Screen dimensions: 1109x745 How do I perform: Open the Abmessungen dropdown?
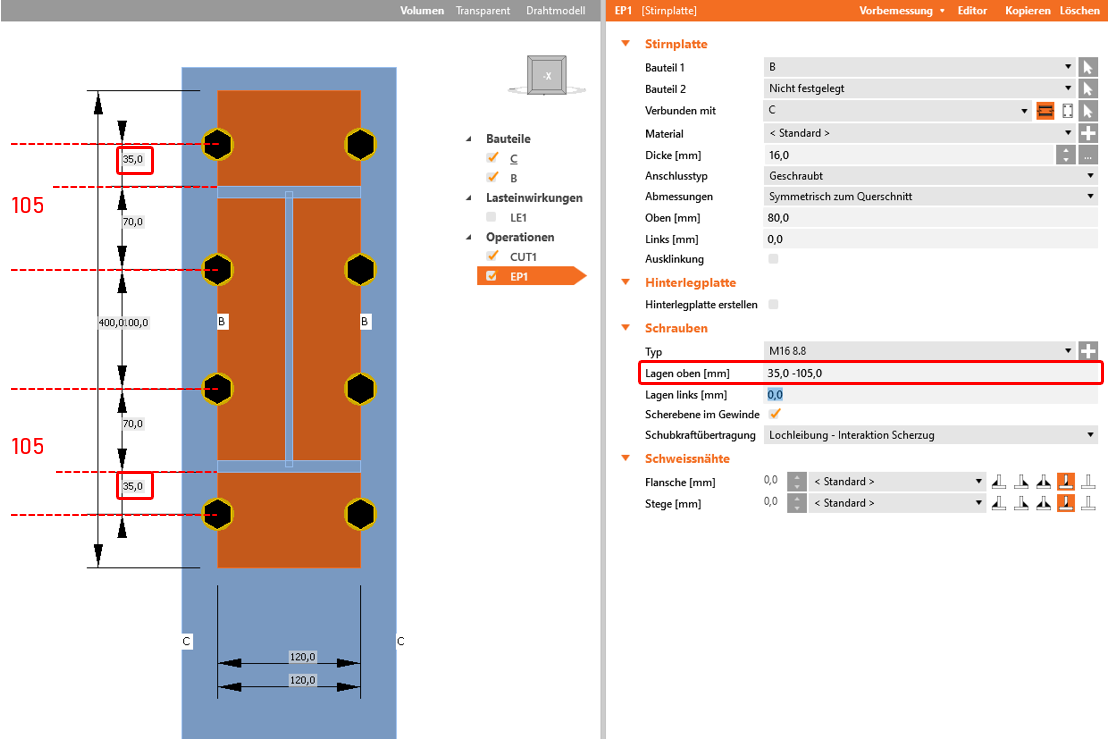pyautogui.click(x=931, y=197)
